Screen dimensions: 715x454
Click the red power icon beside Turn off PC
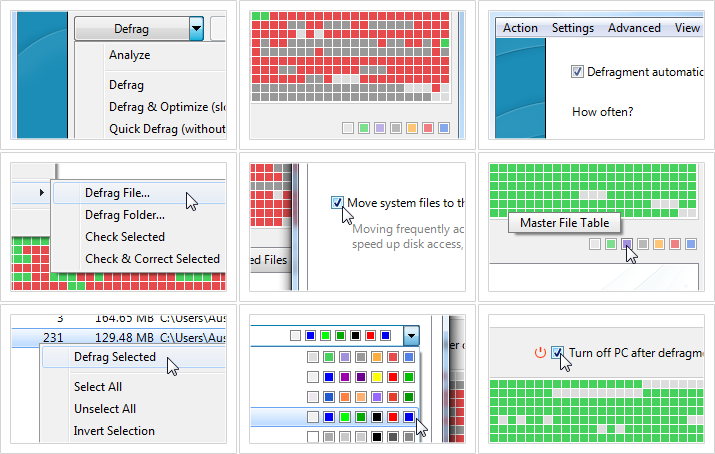[540, 352]
